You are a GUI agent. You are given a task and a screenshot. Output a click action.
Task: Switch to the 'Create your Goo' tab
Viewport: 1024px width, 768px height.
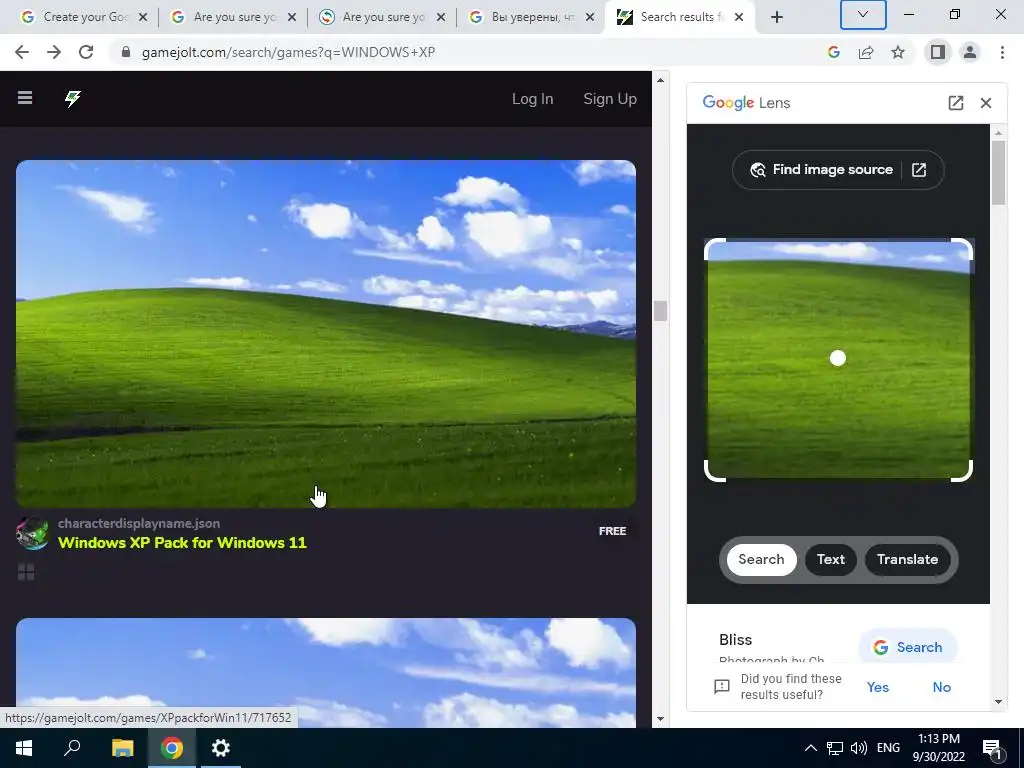[84, 17]
